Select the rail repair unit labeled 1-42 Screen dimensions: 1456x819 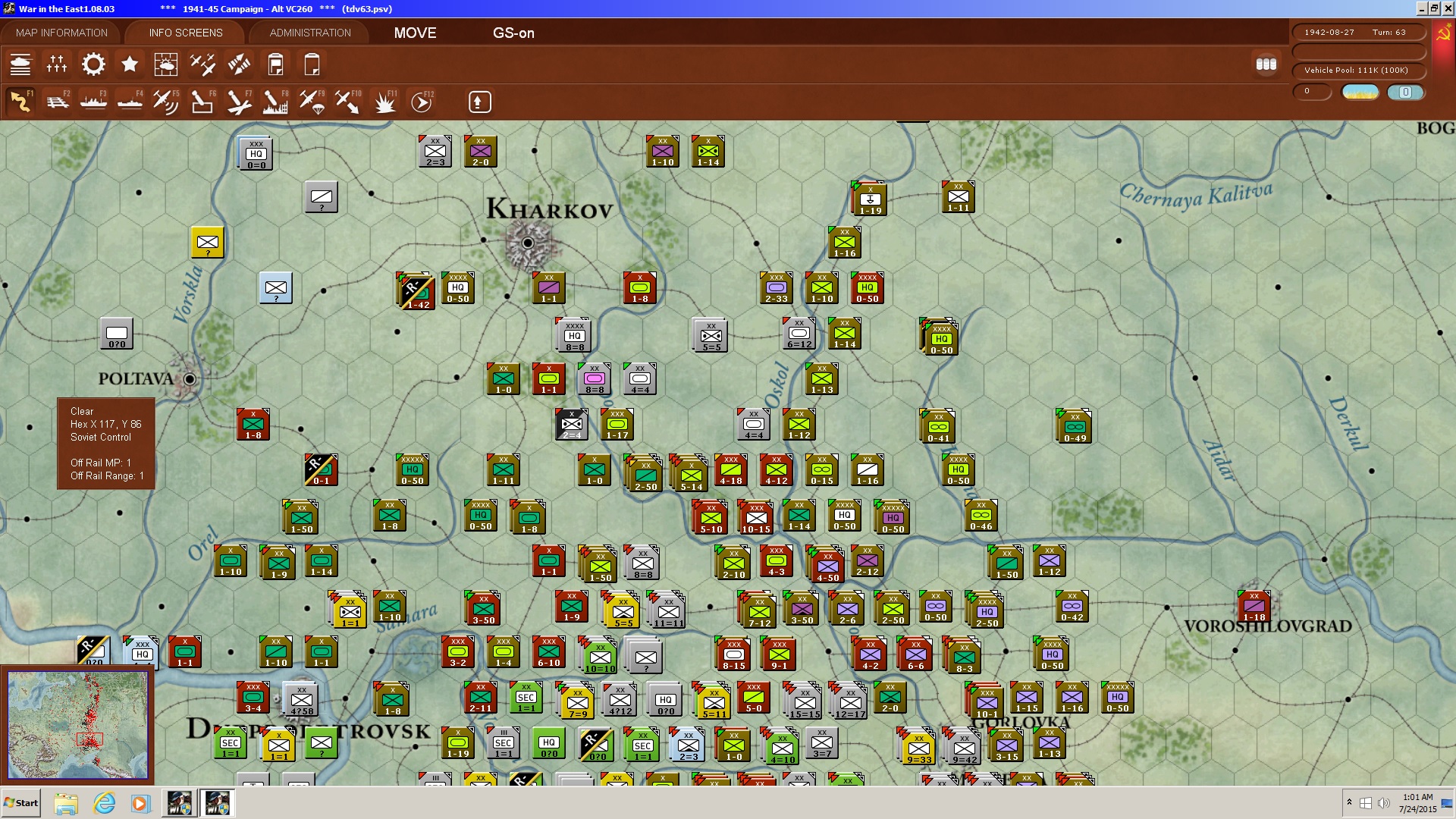pyautogui.click(x=416, y=291)
